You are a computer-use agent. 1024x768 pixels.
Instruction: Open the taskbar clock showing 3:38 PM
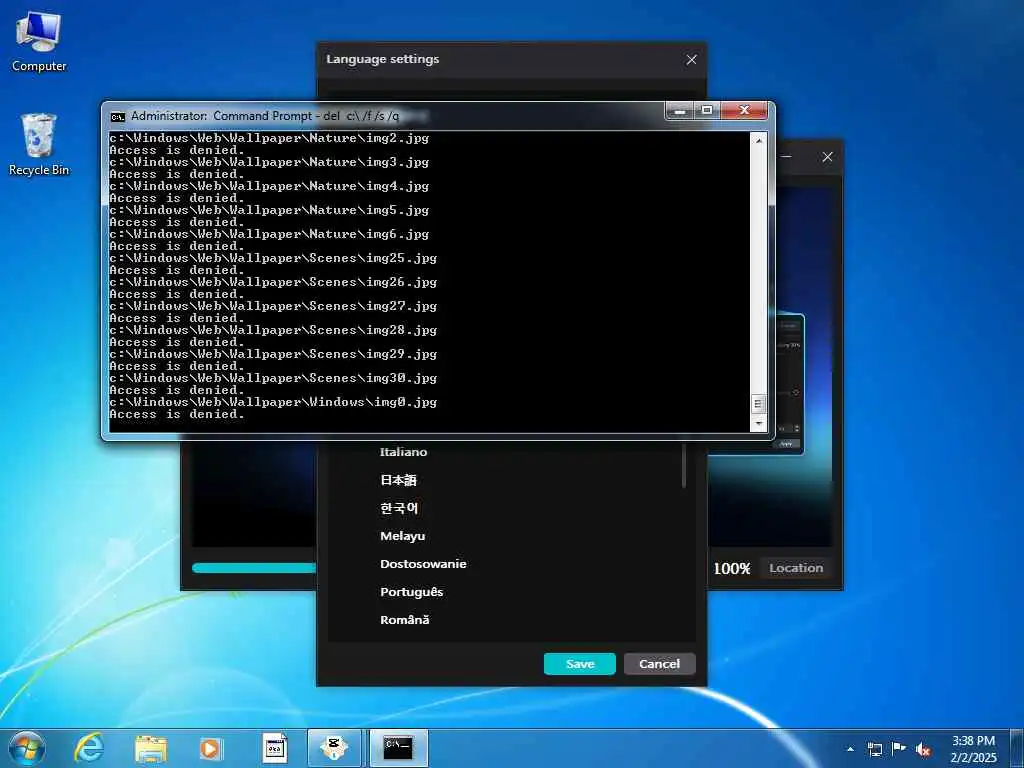coord(973,749)
